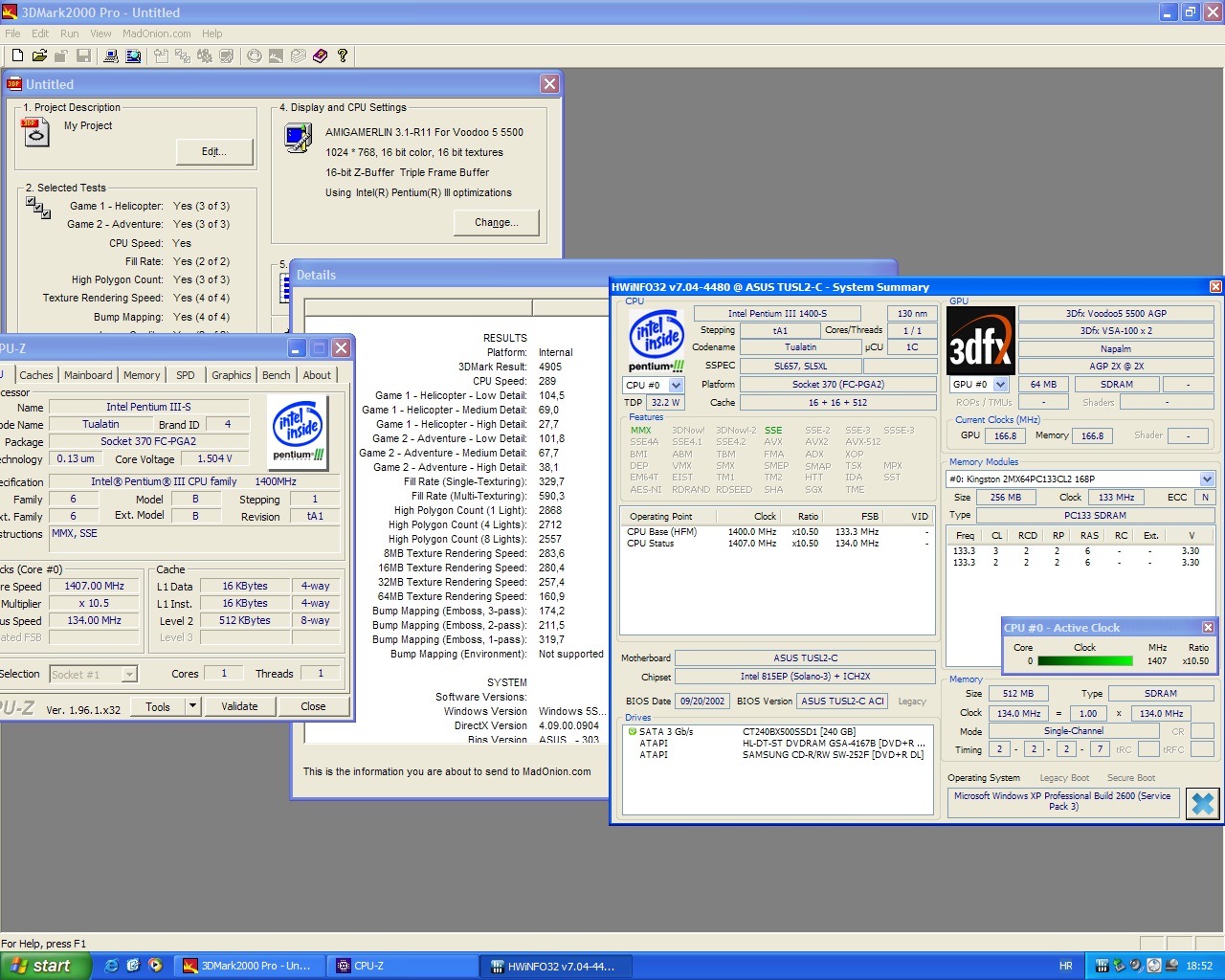Open the Kingston memory module dropdown
Screen dimensions: 1225x980
[x=1207, y=479]
